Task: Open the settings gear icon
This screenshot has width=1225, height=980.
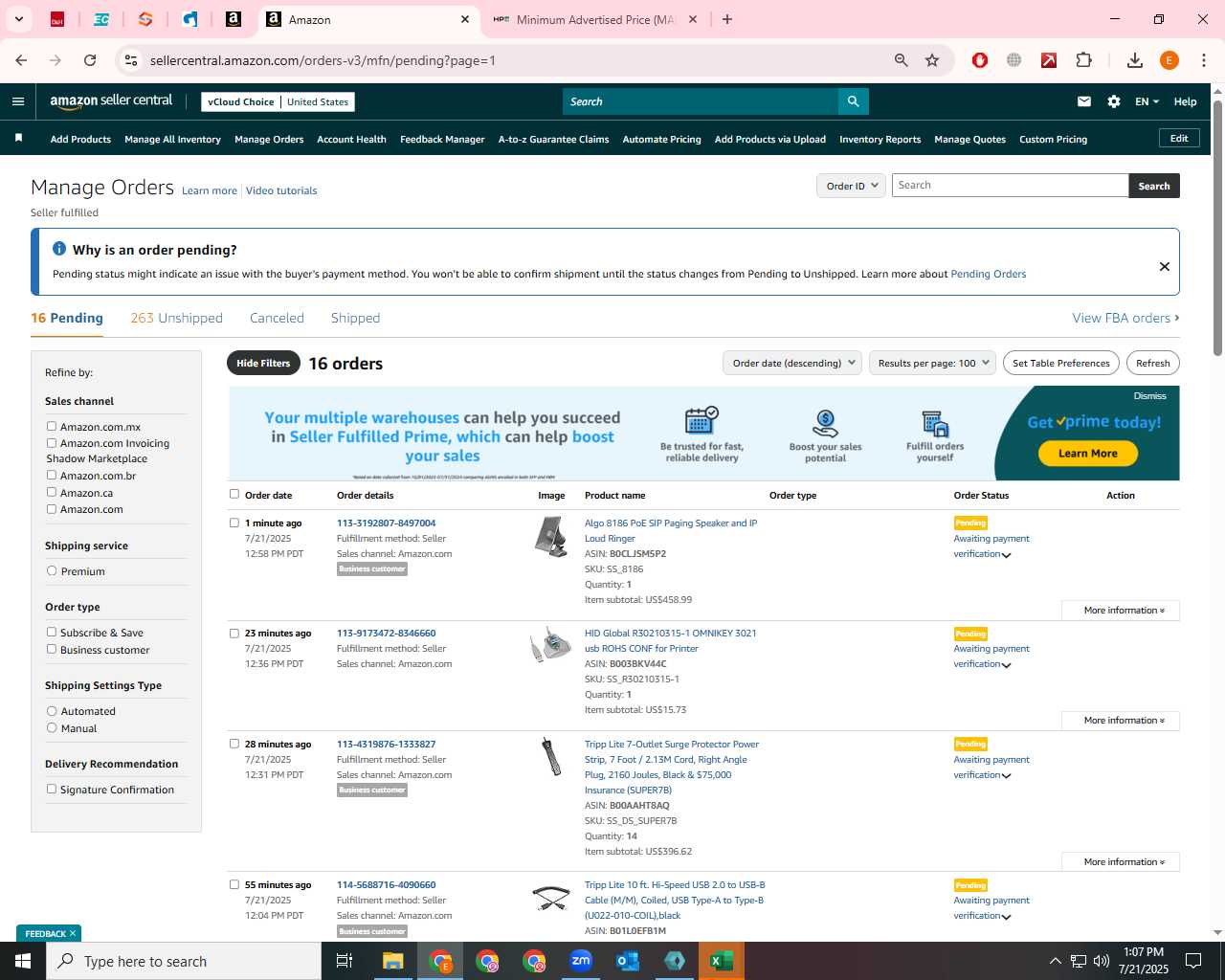Action: pyautogui.click(x=1114, y=101)
